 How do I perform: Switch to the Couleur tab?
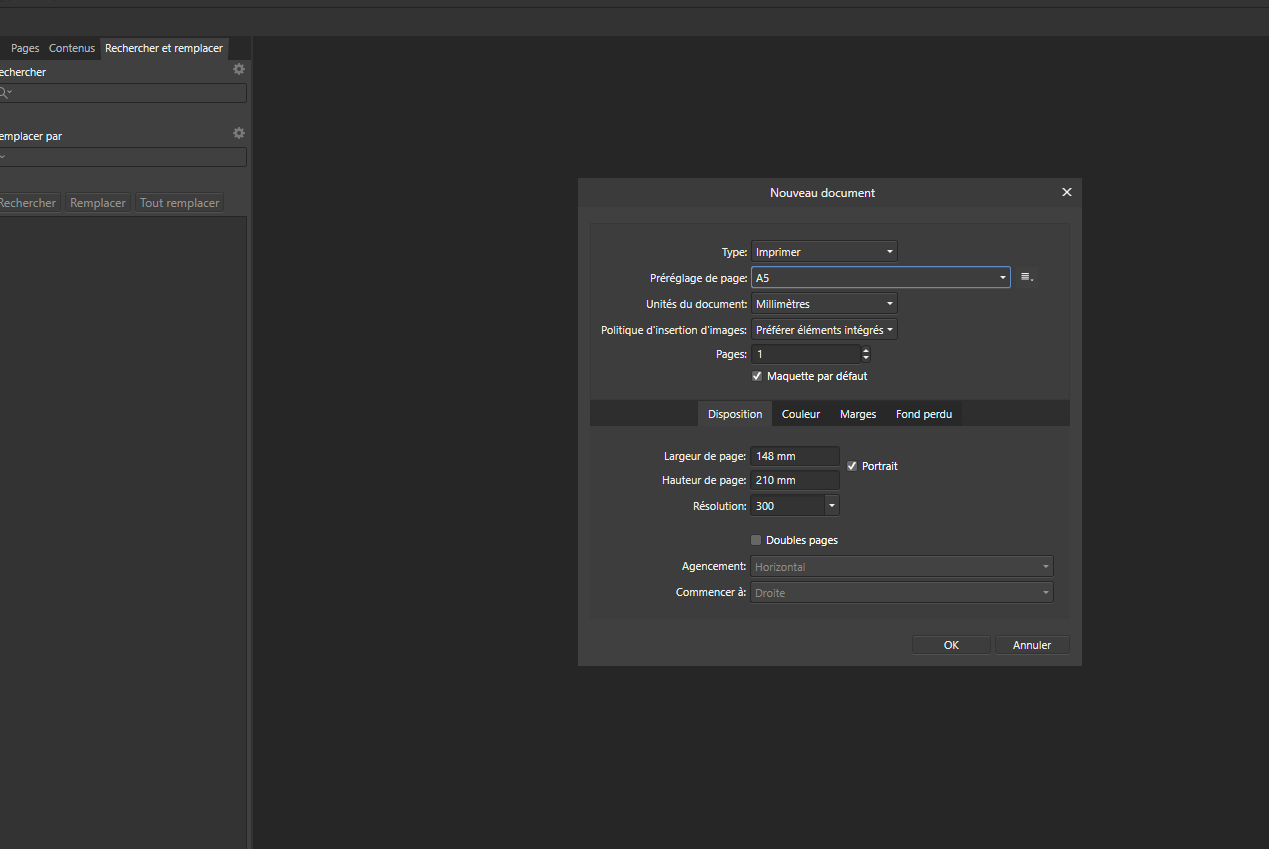[x=801, y=414]
